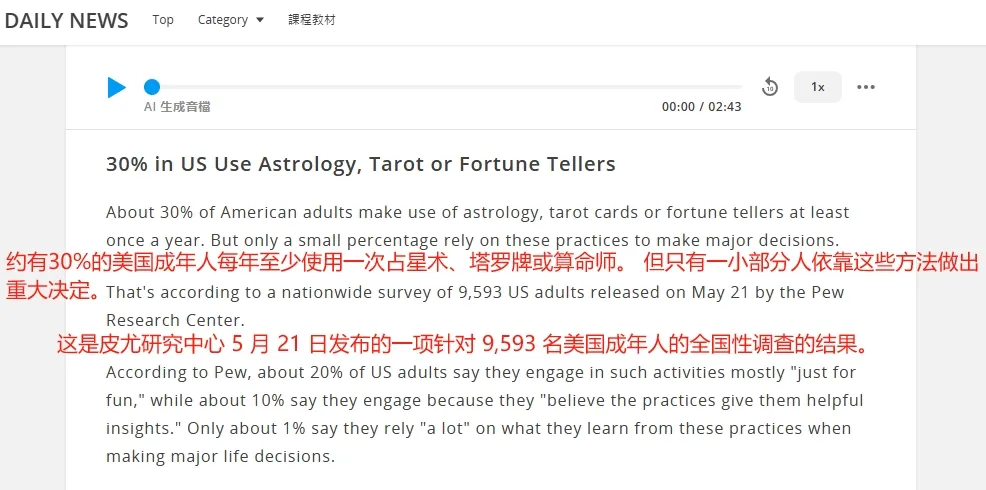Click the sentence starting "That's according to"
986x490 pixels.
click(x=475, y=293)
